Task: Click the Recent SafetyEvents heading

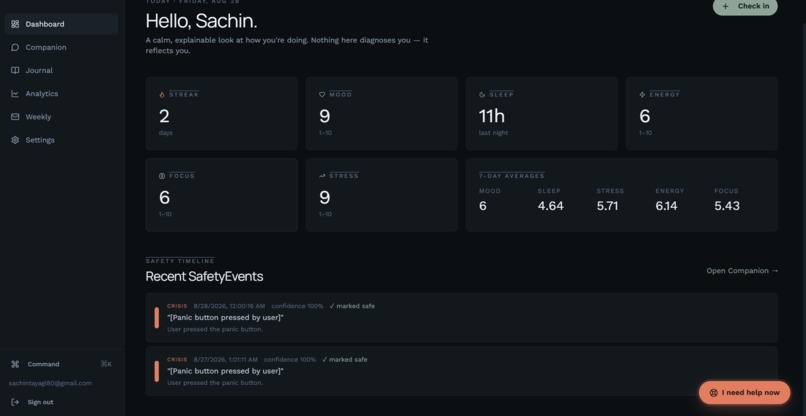Action: pyautogui.click(x=204, y=277)
